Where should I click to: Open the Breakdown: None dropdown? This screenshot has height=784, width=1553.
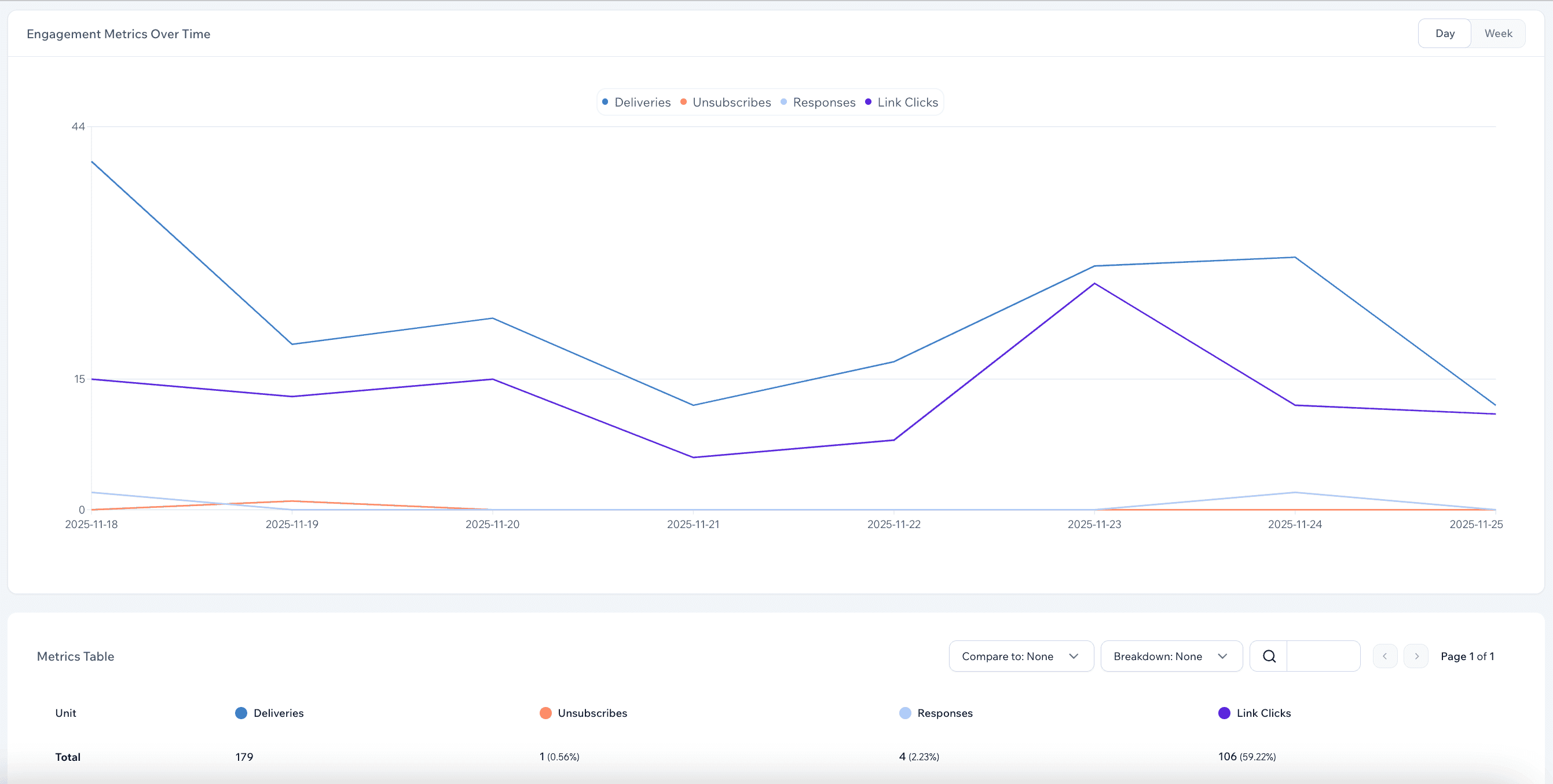coord(1171,656)
